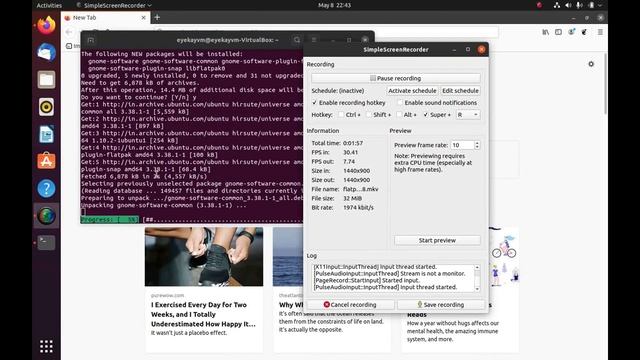
Task: Toggle Enable sound notifications checkbox
Action: 400,103
